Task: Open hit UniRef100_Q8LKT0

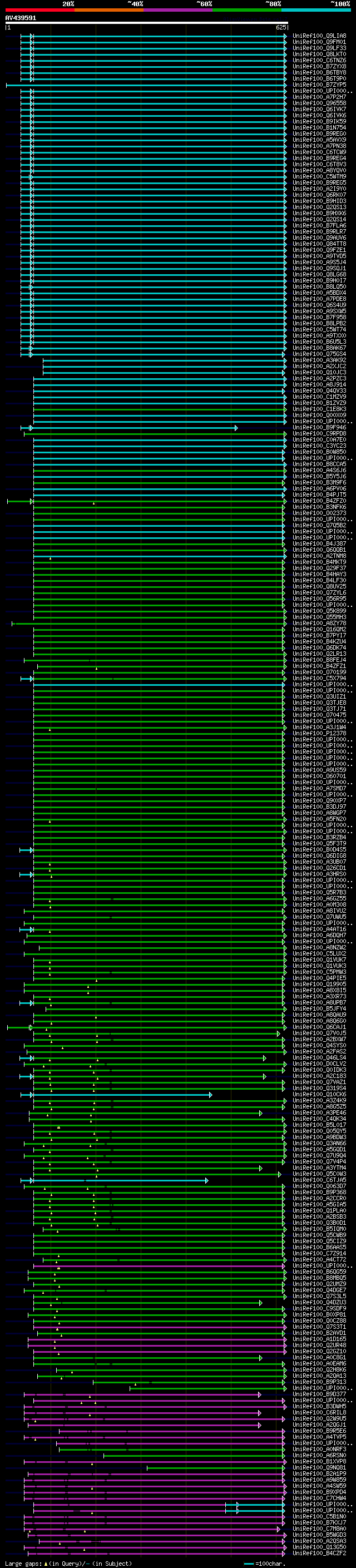Action: tap(319, 54)
